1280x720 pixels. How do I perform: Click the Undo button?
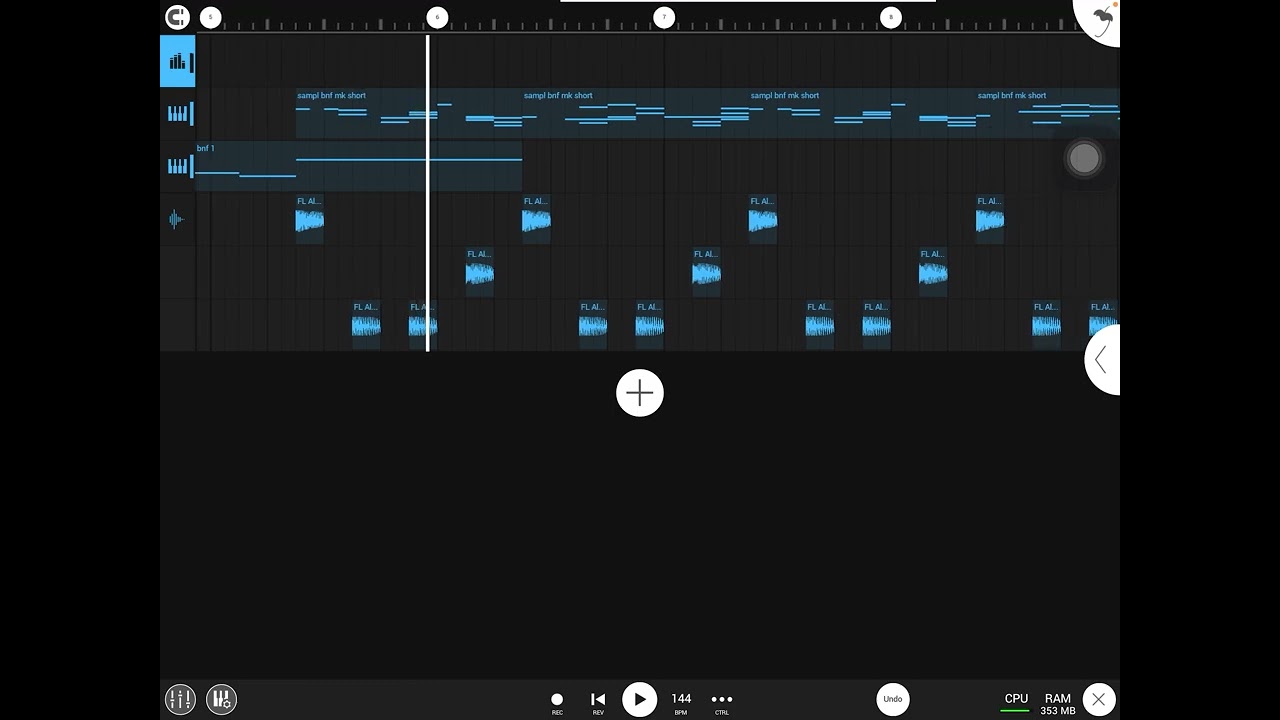pyautogui.click(x=893, y=699)
